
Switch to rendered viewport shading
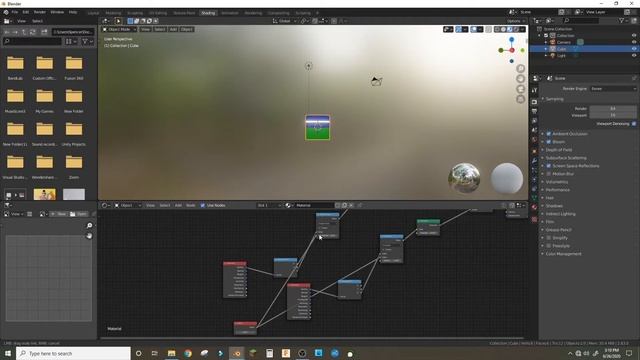(x=516, y=29)
